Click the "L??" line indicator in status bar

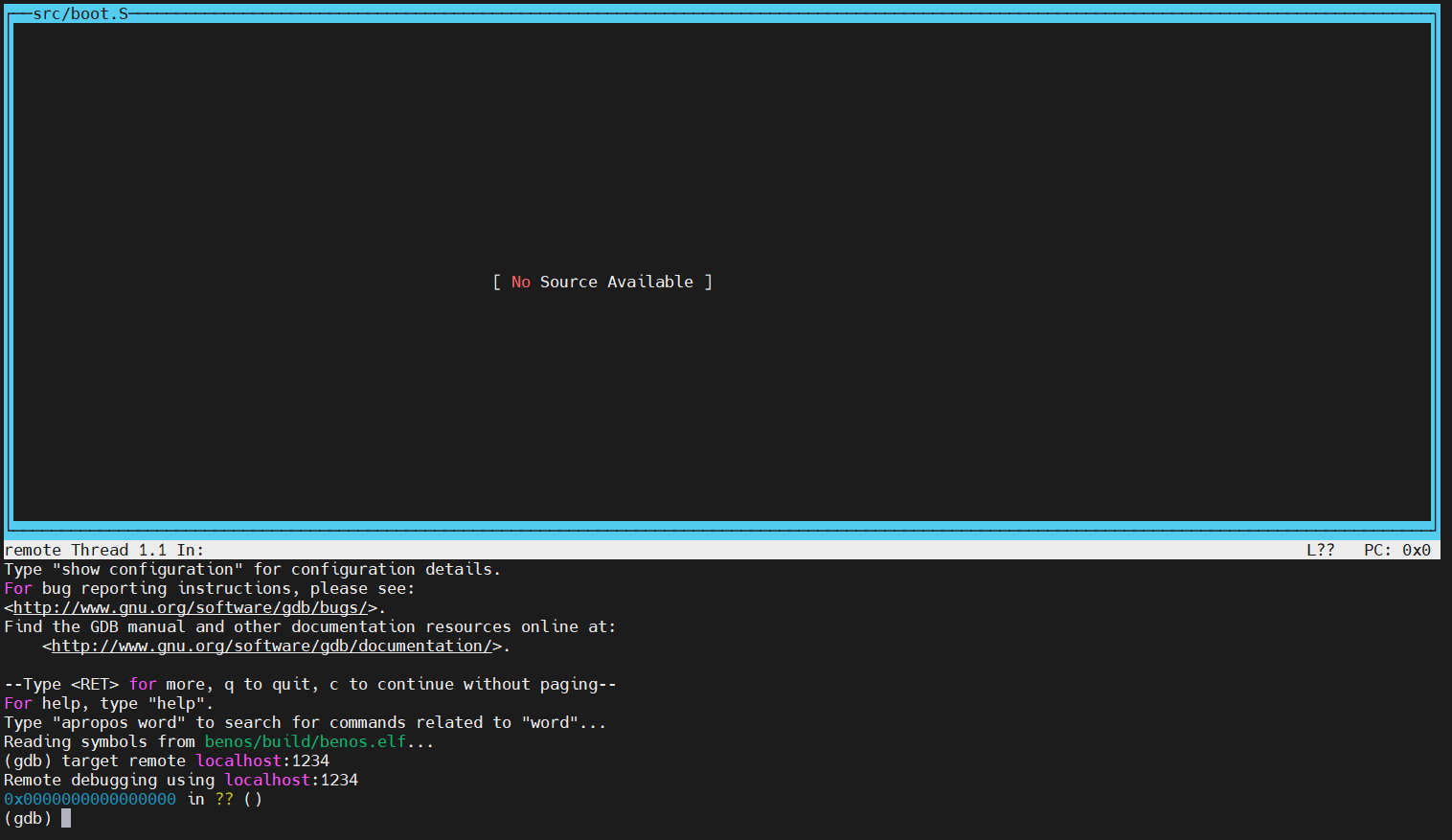1321,550
